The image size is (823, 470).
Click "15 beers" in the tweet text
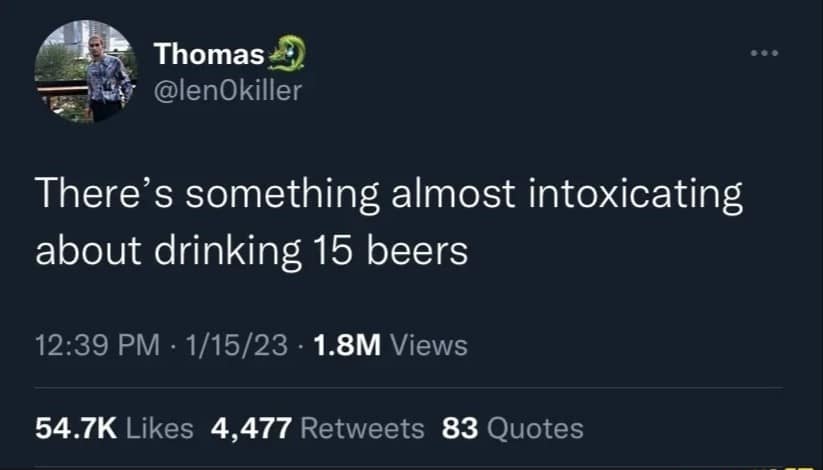coord(414,248)
